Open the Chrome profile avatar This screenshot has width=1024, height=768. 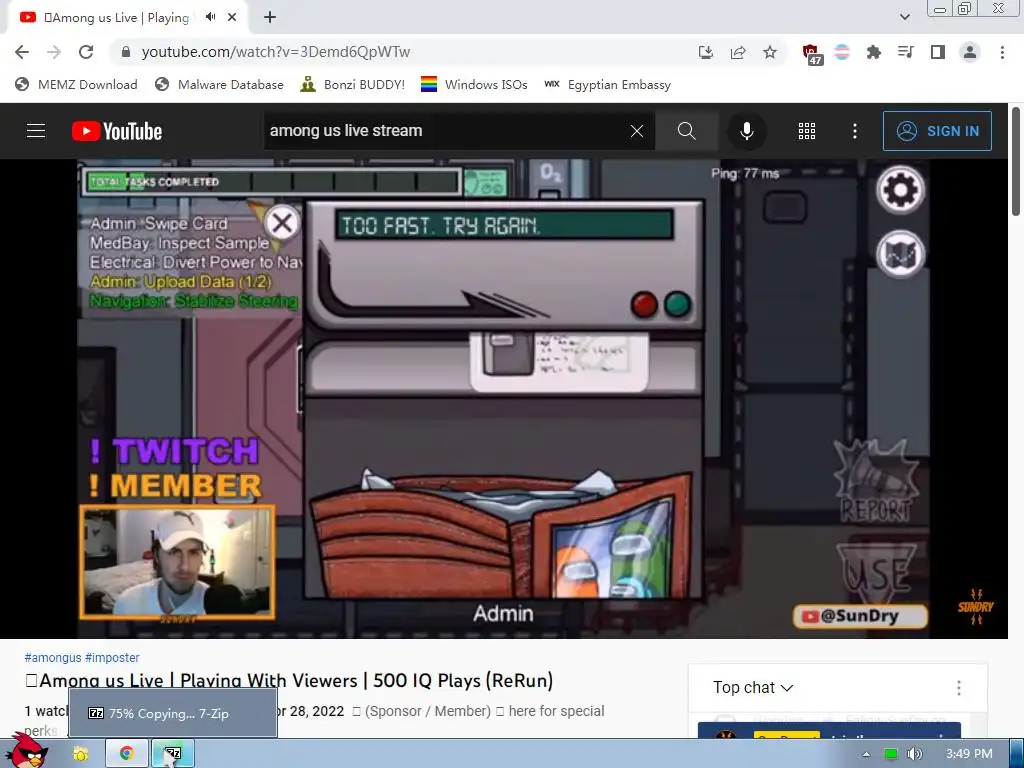click(x=970, y=52)
